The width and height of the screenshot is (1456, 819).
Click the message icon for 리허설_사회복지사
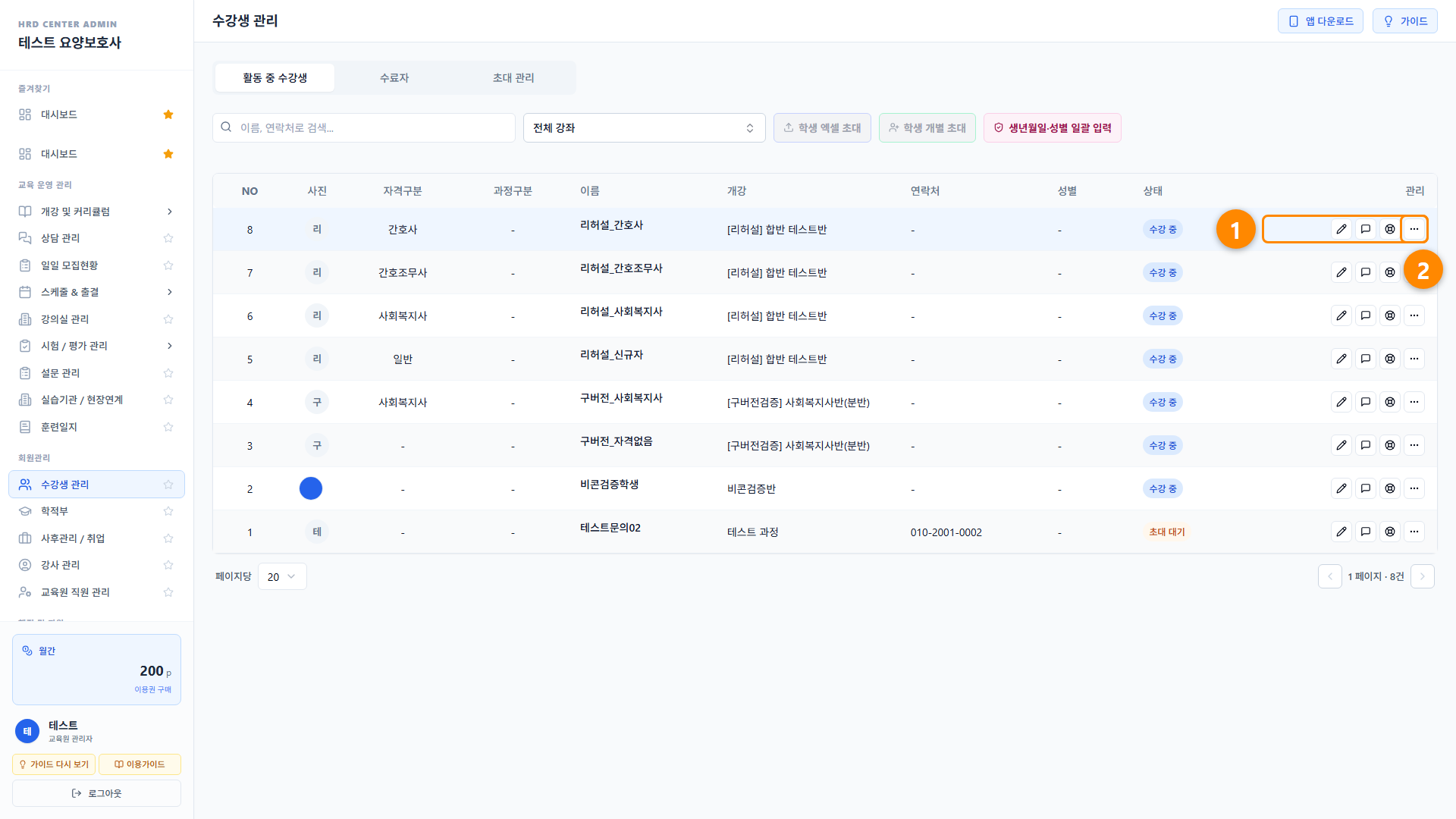coord(1366,315)
